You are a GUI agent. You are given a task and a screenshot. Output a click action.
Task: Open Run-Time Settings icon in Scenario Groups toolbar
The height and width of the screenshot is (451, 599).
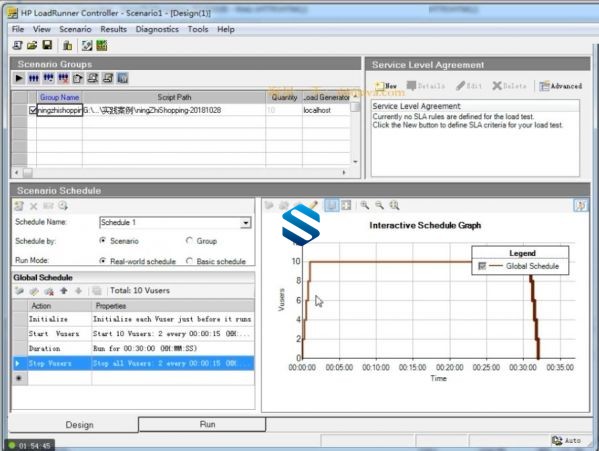tap(78, 79)
